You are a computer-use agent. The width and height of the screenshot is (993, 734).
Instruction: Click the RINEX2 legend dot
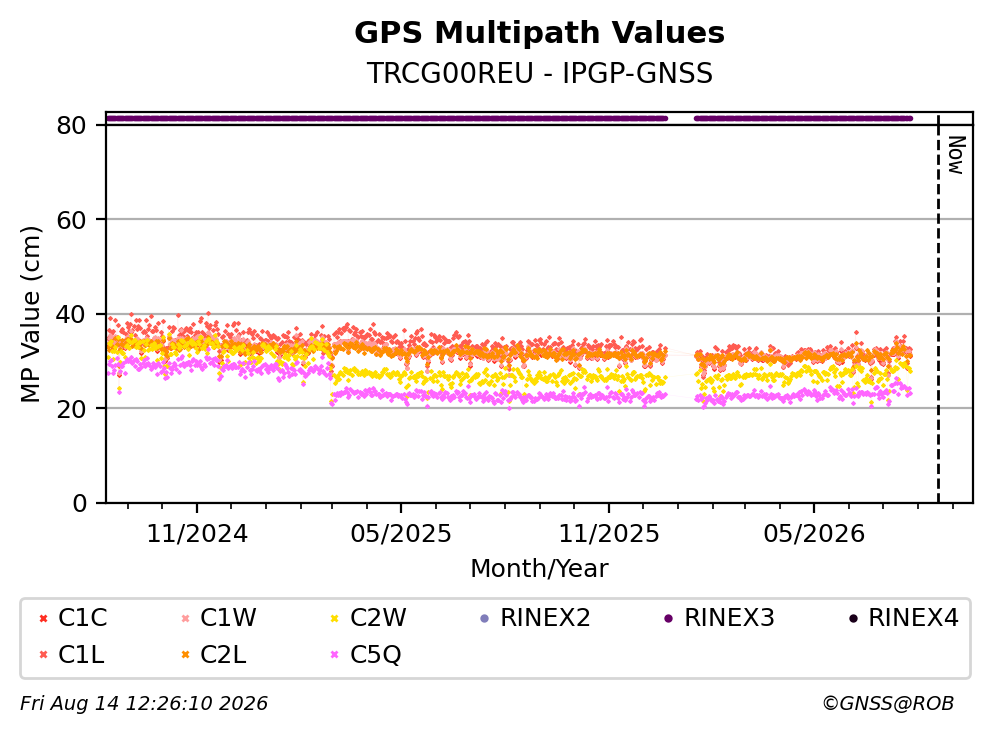coord(485,618)
